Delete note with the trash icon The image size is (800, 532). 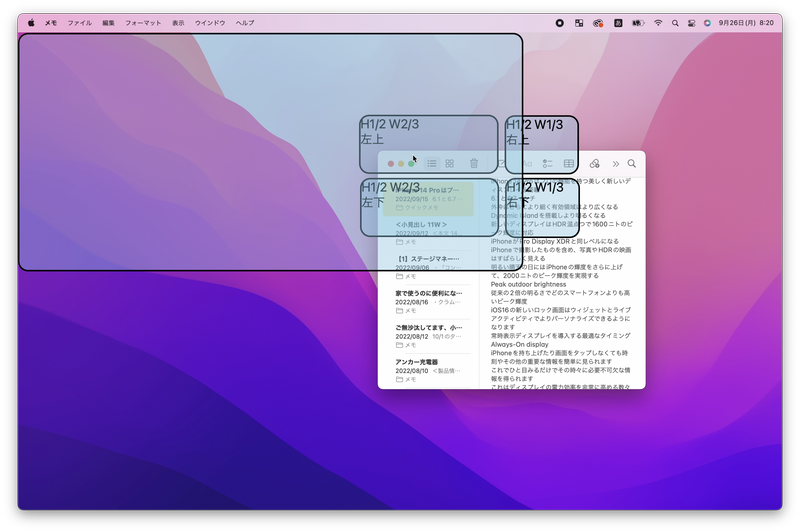tap(474, 163)
